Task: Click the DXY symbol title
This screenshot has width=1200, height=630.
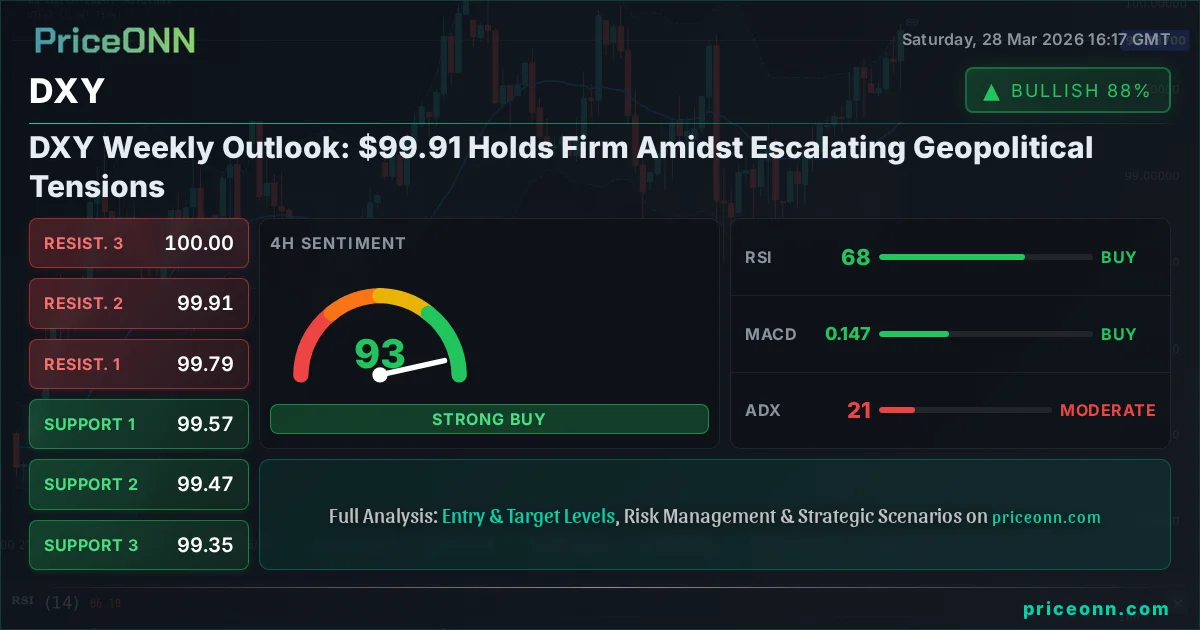Action: [x=67, y=92]
